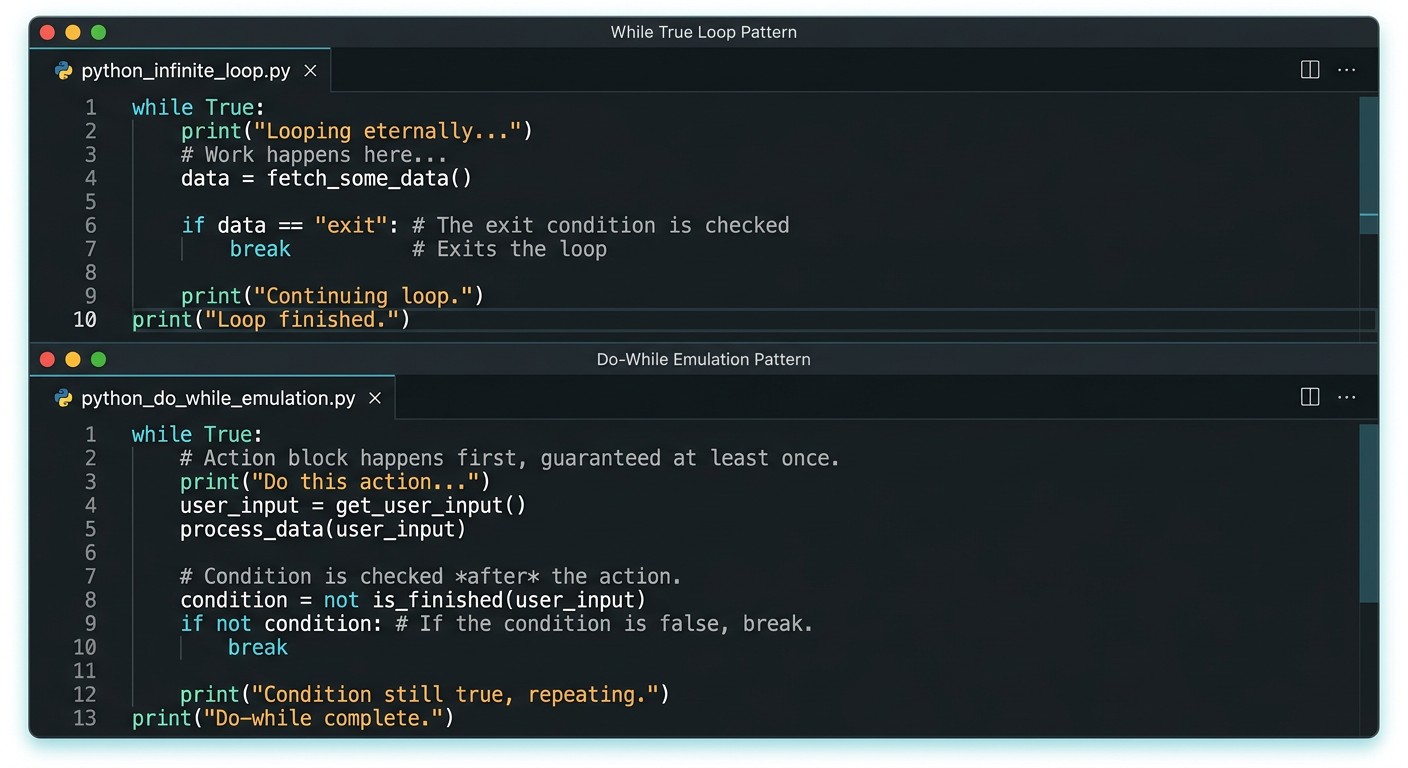Close the python_infinite_loop.py tab

pyautogui.click(x=310, y=71)
